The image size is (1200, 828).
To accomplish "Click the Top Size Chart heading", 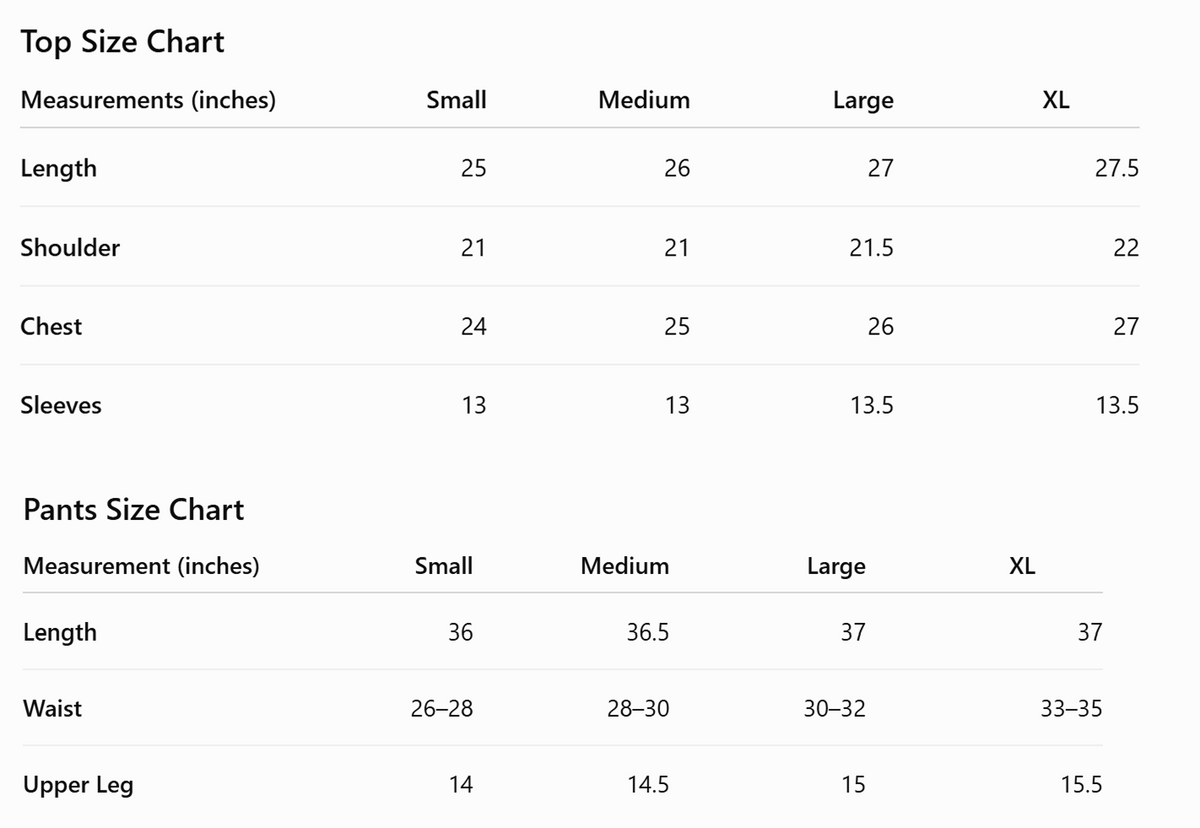I will click(123, 42).
